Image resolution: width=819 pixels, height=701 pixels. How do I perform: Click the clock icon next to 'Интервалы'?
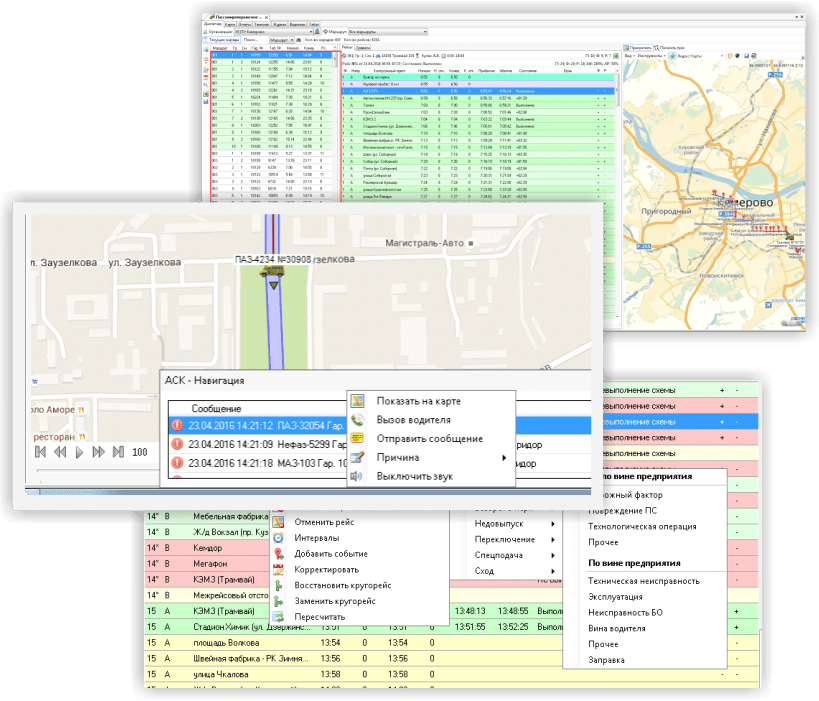click(278, 538)
